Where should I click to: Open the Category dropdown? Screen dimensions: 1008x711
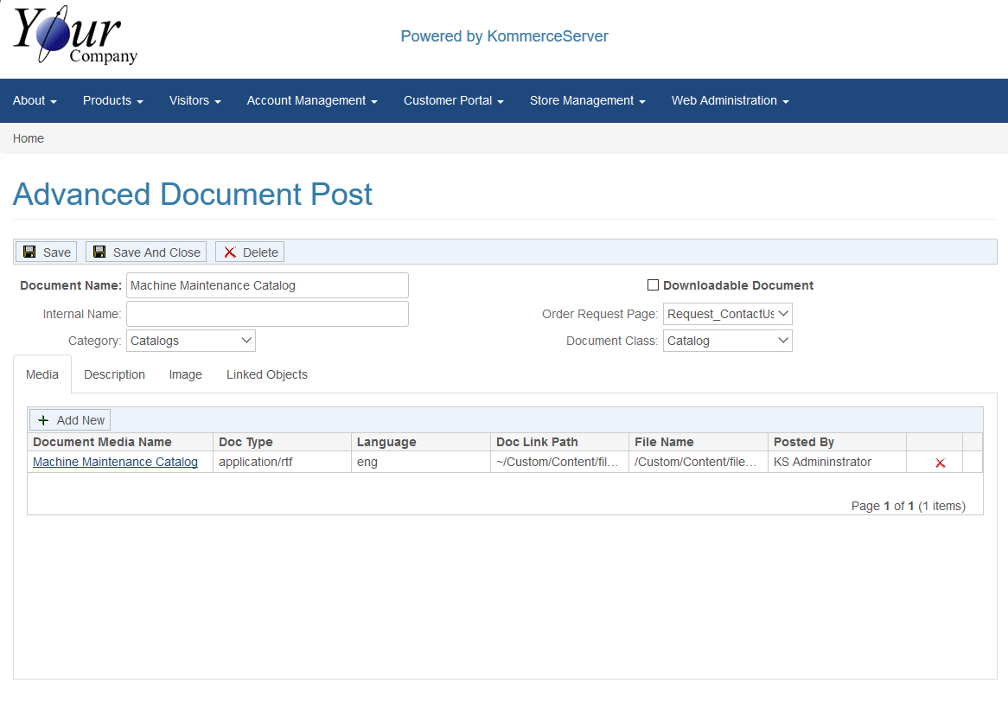click(191, 341)
